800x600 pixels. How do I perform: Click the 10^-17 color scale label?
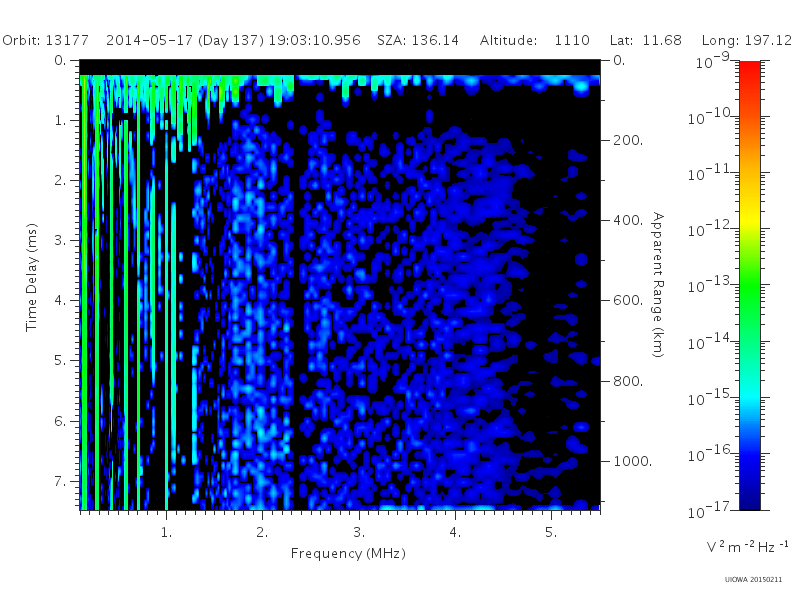[711, 510]
